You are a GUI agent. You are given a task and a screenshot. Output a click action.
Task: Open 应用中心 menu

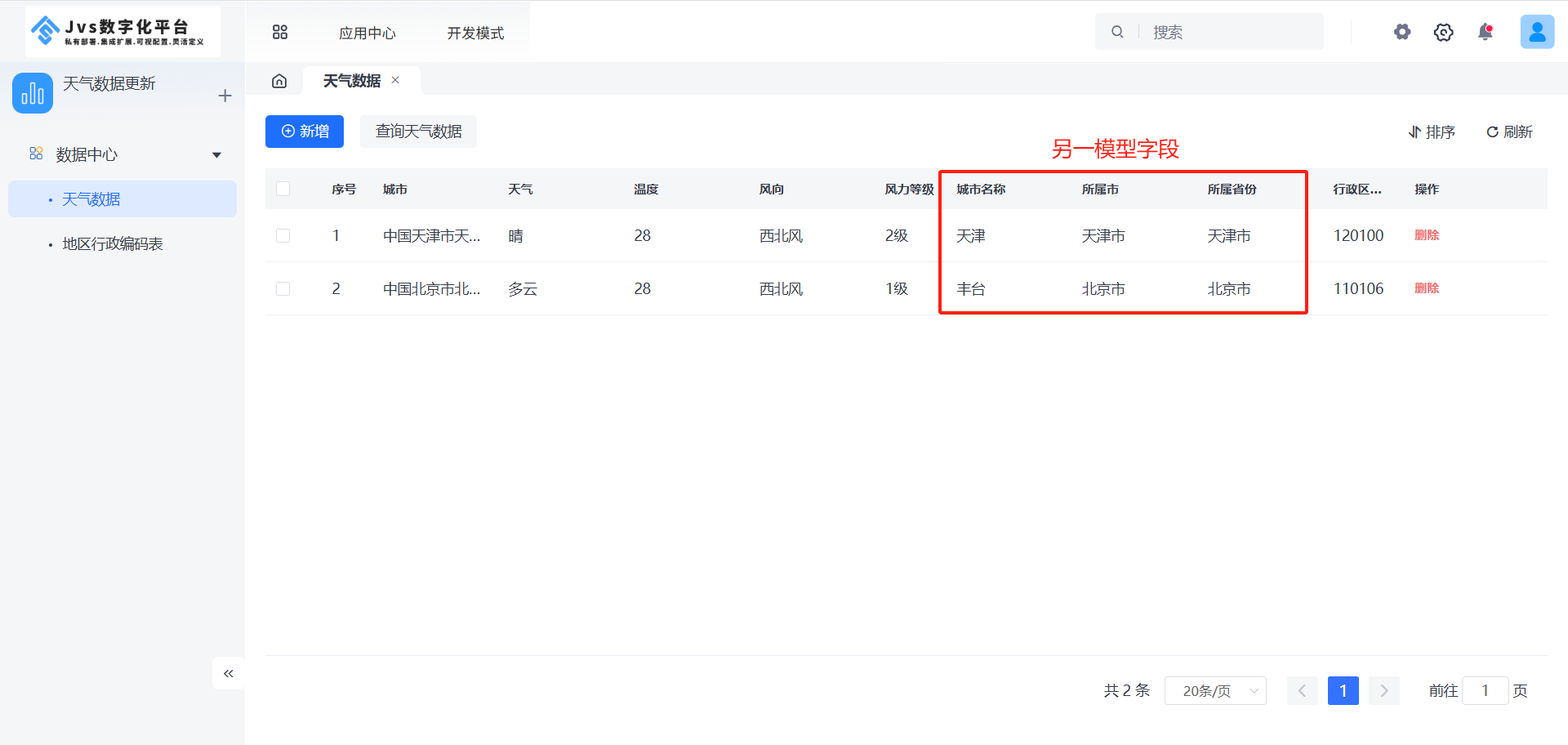367,33
